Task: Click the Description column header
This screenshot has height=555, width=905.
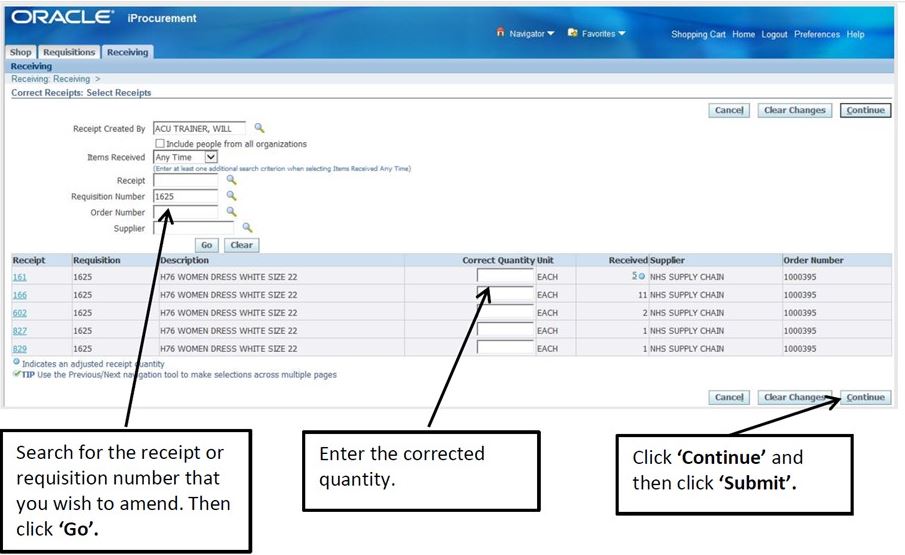Action: (x=185, y=260)
